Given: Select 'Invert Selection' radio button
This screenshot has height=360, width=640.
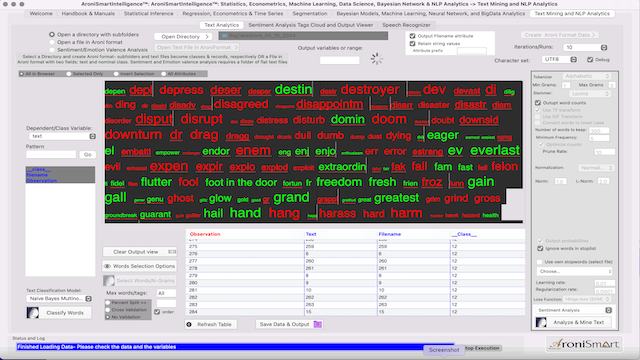Looking at the screenshot, I should 116,74.
